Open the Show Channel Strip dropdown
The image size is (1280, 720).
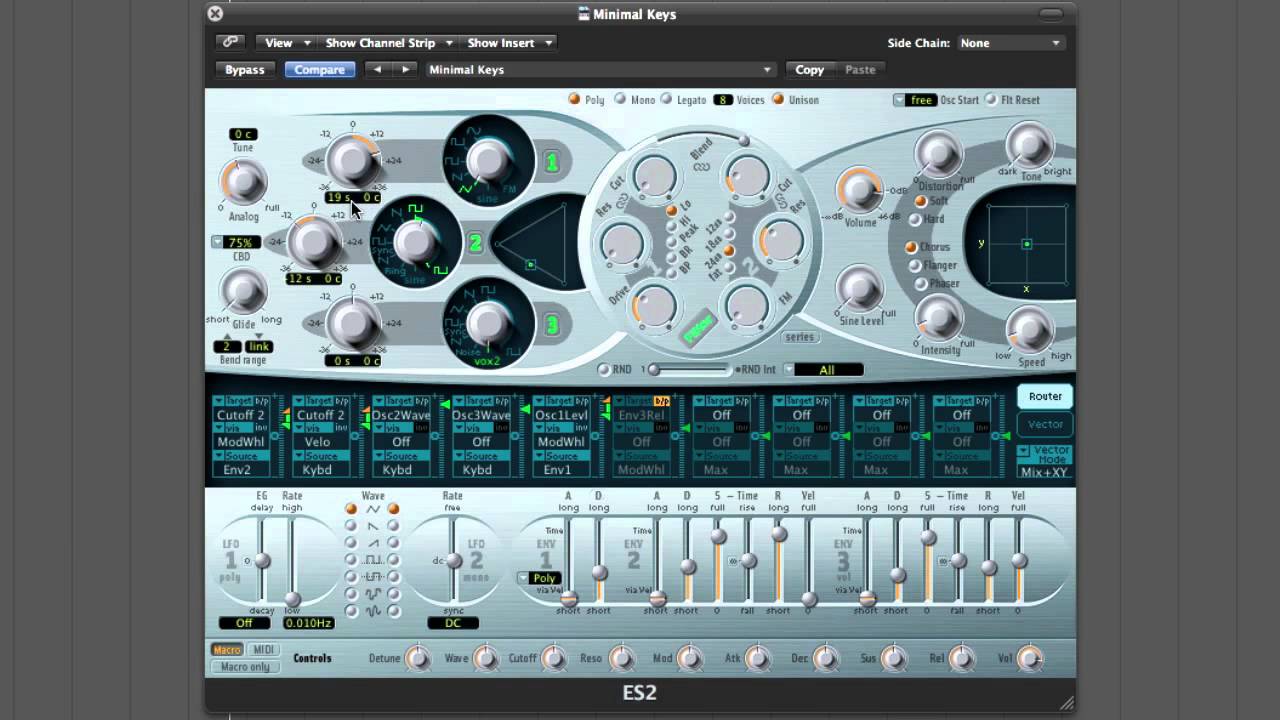(388, 42)
